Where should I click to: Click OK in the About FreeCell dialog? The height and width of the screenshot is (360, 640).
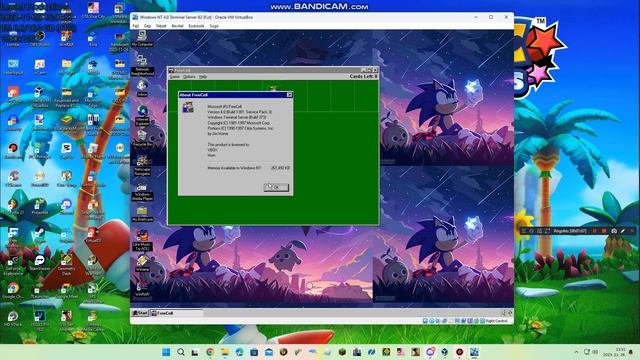[276, 187]
